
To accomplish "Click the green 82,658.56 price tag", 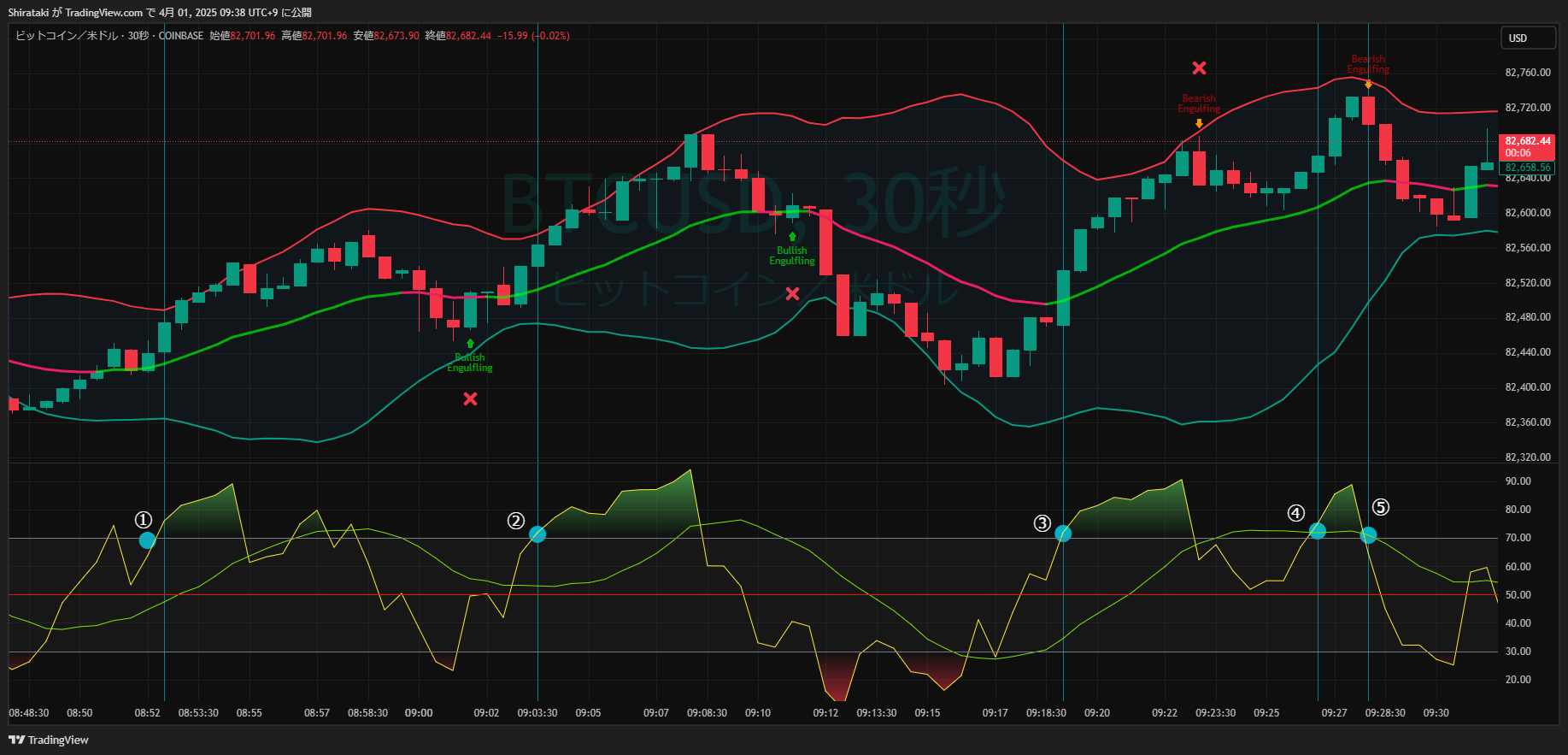I will (1528, 168).
